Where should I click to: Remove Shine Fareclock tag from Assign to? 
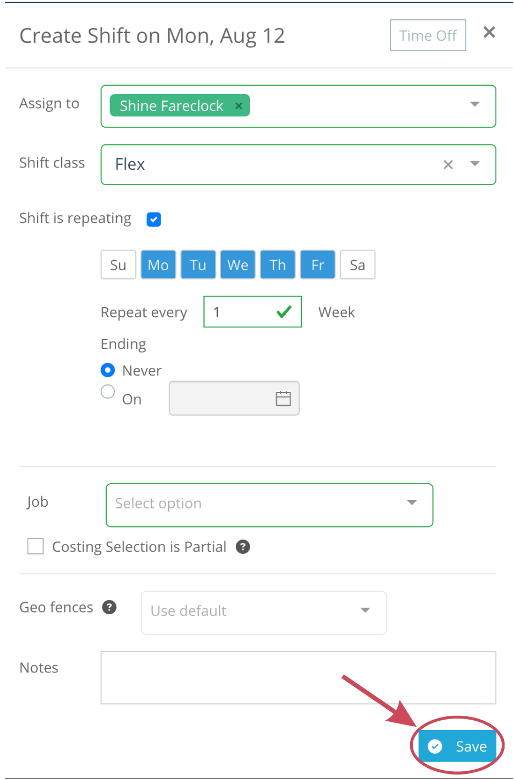point(238,106)
